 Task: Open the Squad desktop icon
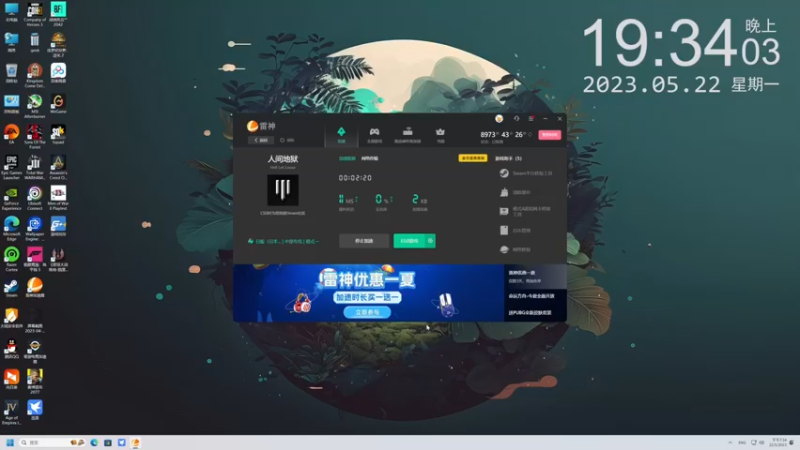[58, 135]
